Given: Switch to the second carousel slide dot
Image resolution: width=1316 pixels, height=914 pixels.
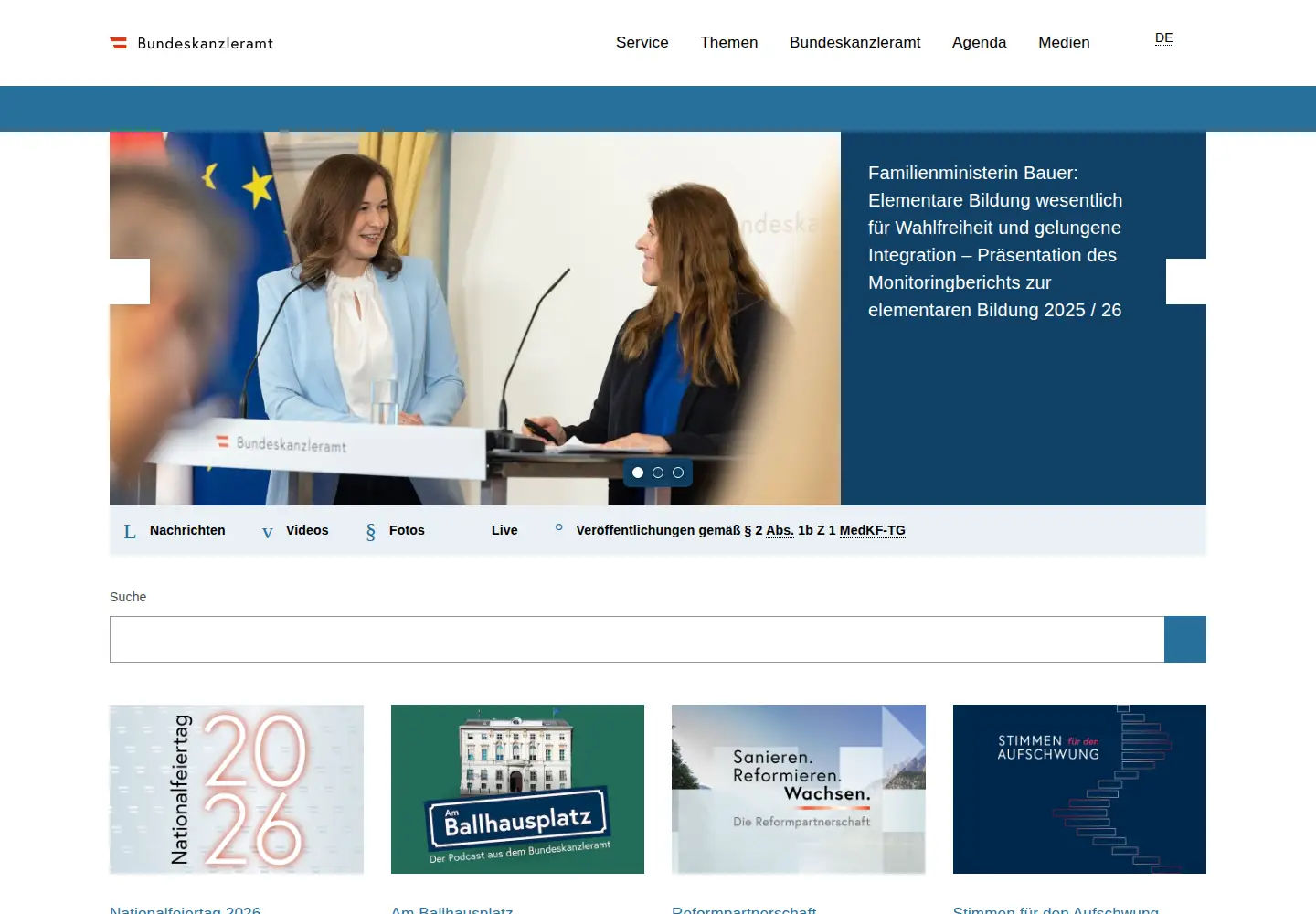Looking at the screenshot, I should click(x=658, y=473).
